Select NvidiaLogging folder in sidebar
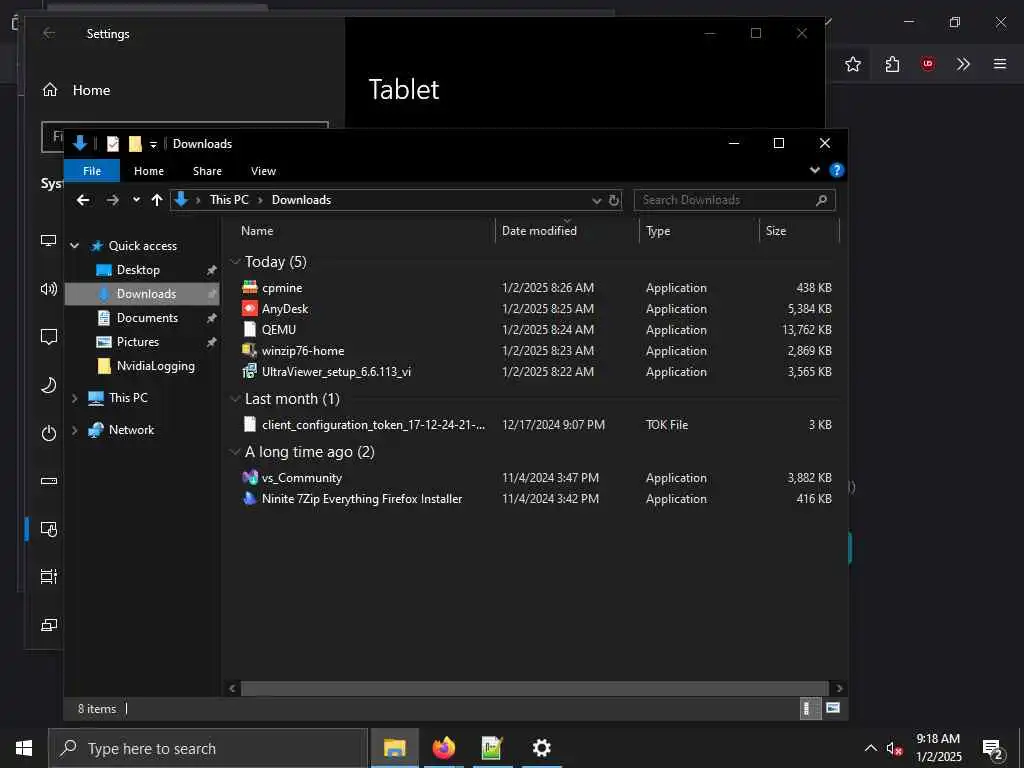Viewport: 1024px width, 768px height. [155, 366]
